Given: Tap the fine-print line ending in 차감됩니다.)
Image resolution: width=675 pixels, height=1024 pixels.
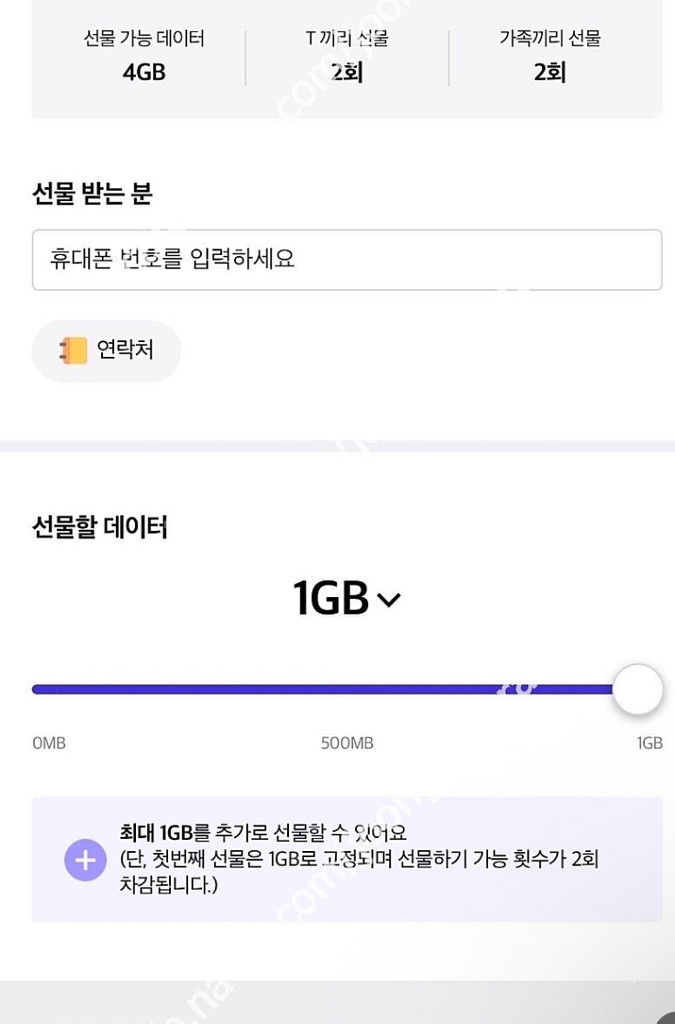Looking at the screenshot, I should point(168,886).
